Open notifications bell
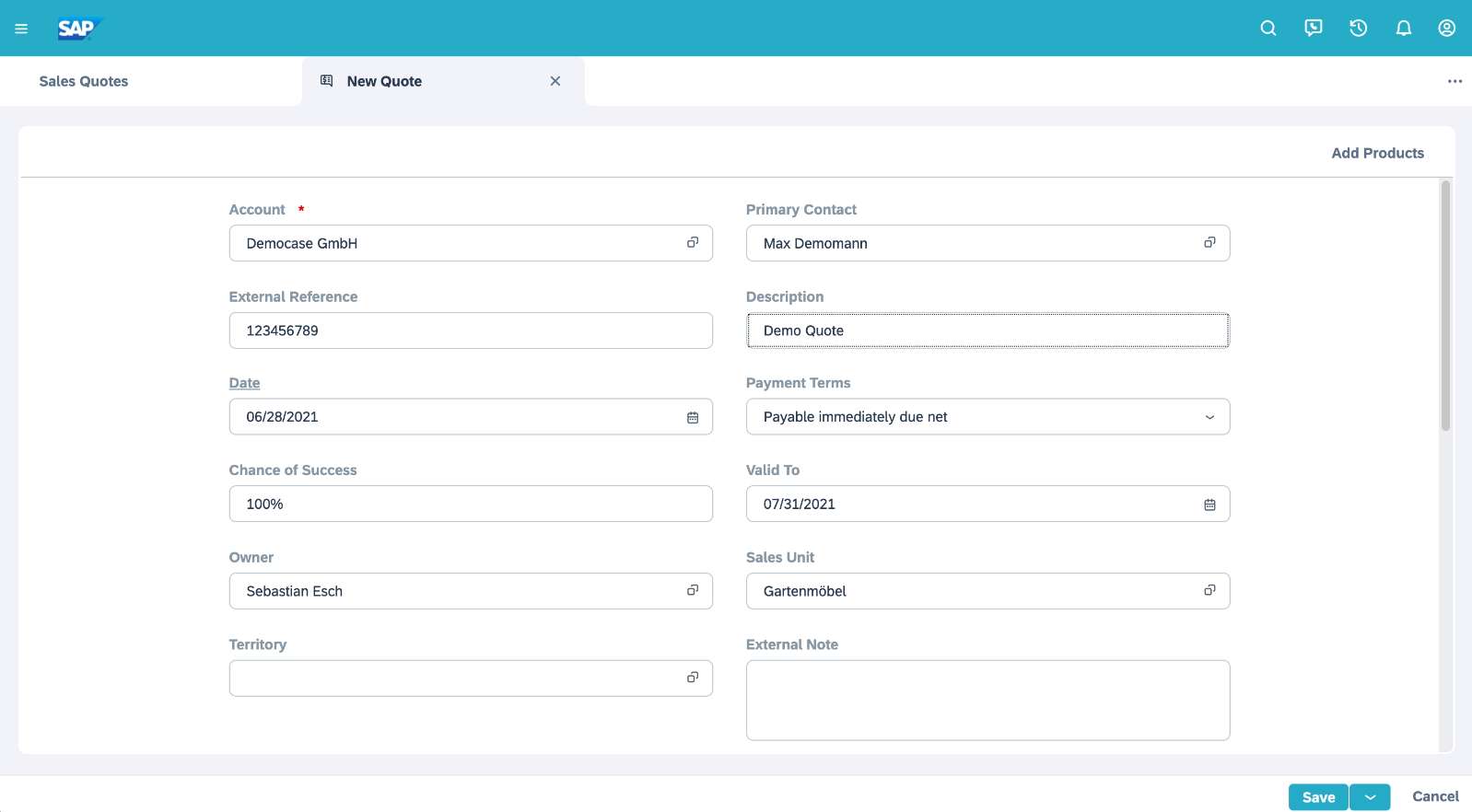This screenshot has height=812, width=1472. pos(1403,29)
